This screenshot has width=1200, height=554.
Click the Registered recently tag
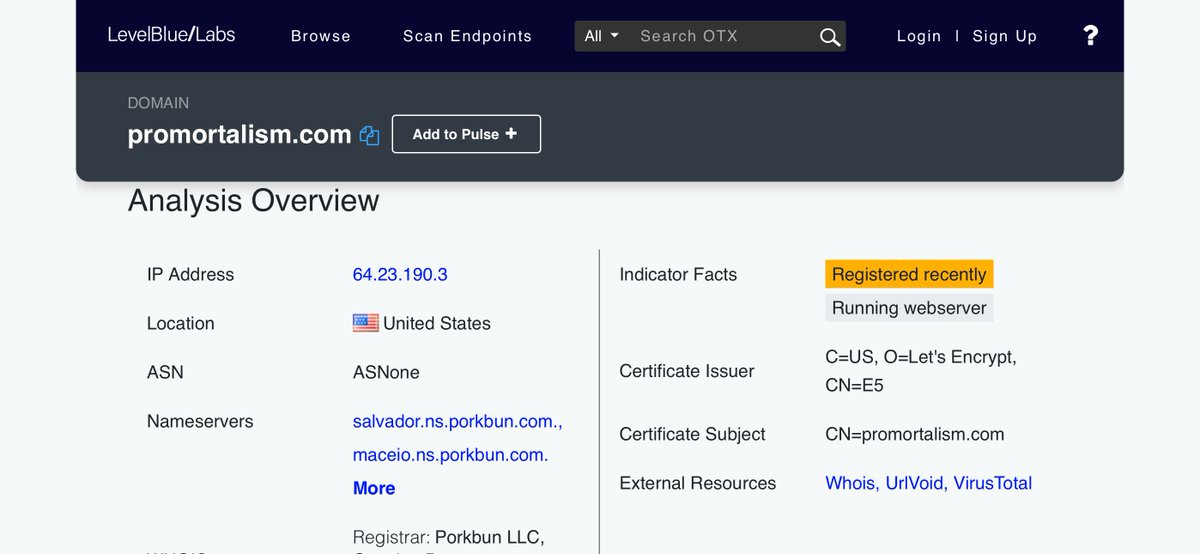(908, 274)
